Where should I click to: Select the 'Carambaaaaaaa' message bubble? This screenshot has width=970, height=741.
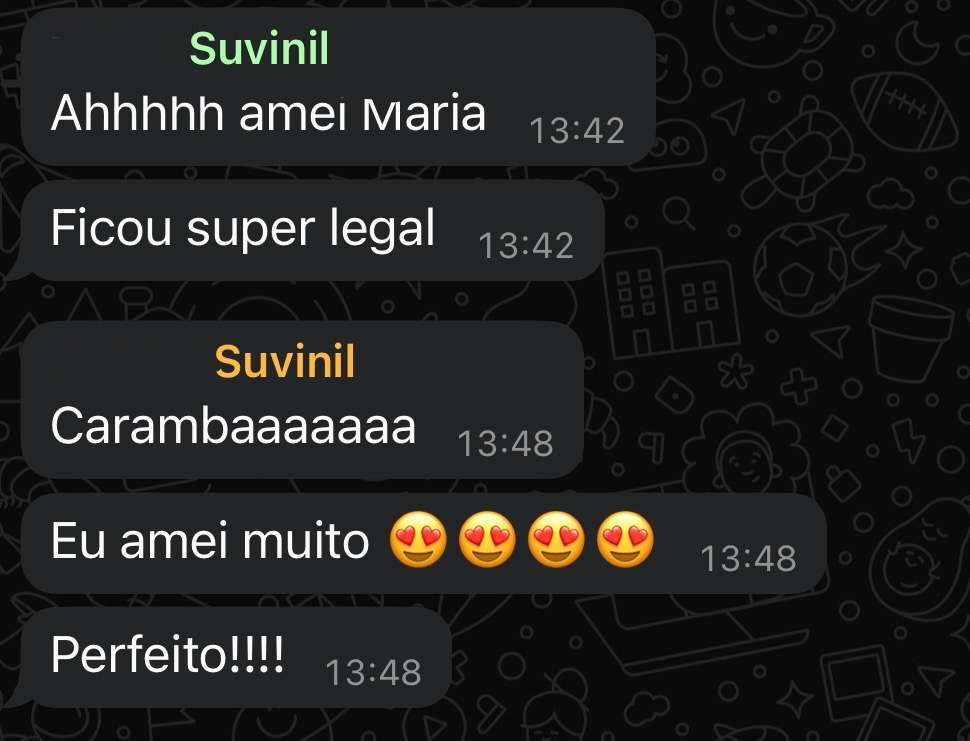coord(303,400)
